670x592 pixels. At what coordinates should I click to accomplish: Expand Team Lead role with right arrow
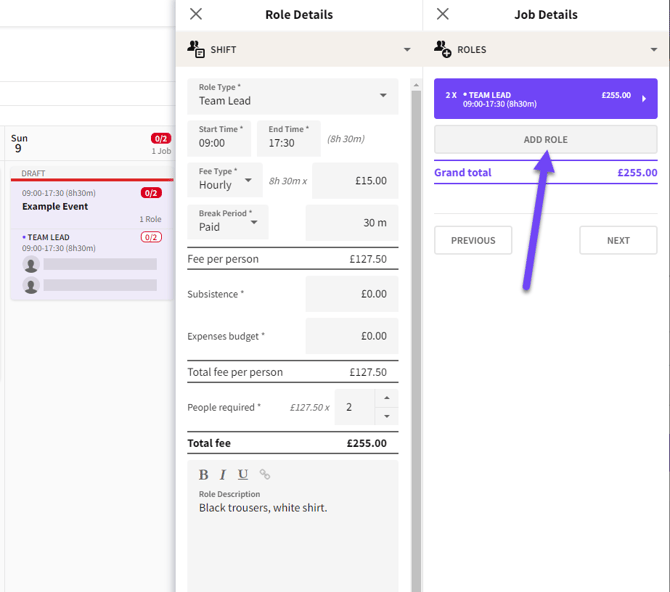(644, 99)
